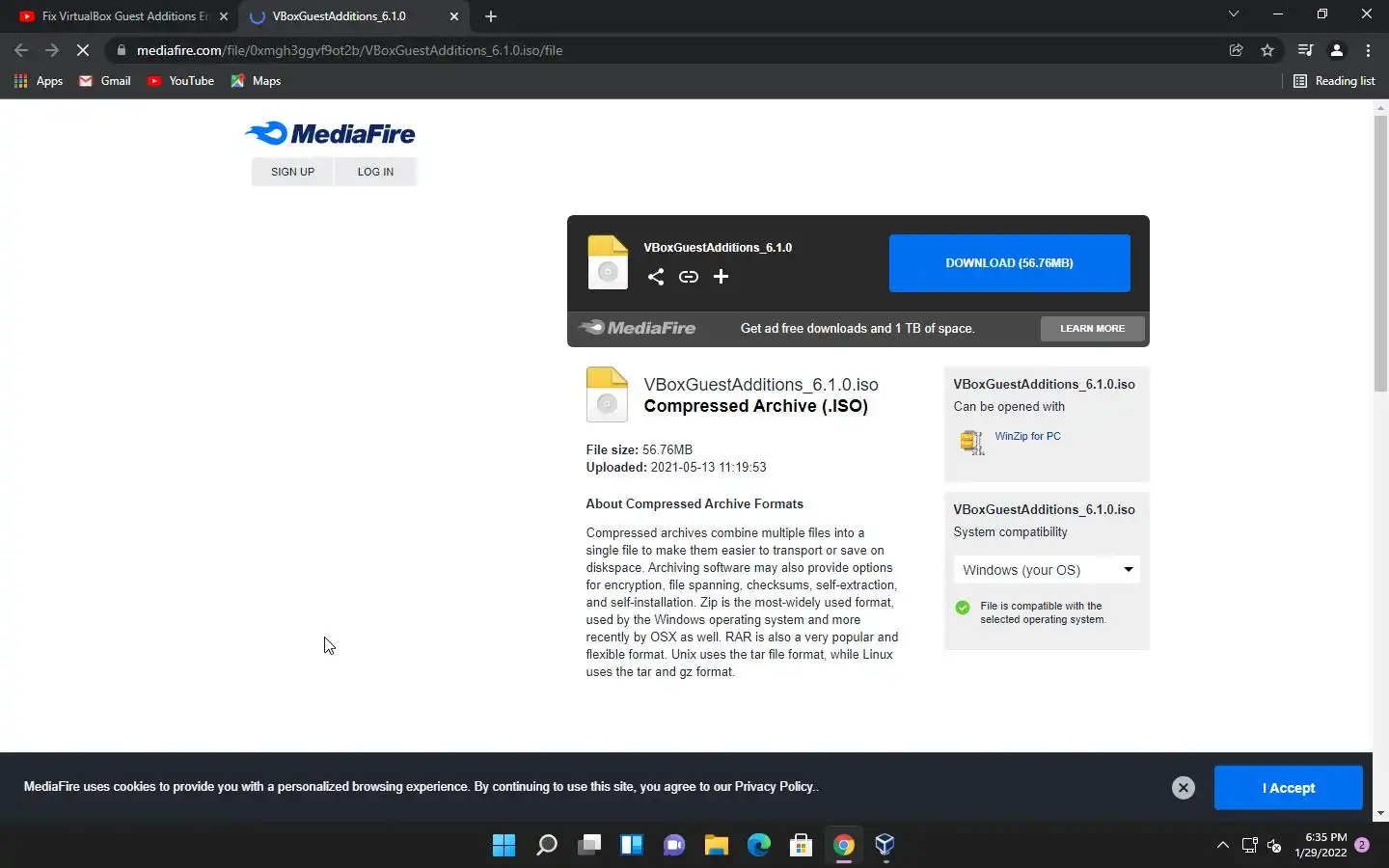This screenshot has height=868, width=1389.
Task: Click the plus icon to add to account
Action: 721,277
